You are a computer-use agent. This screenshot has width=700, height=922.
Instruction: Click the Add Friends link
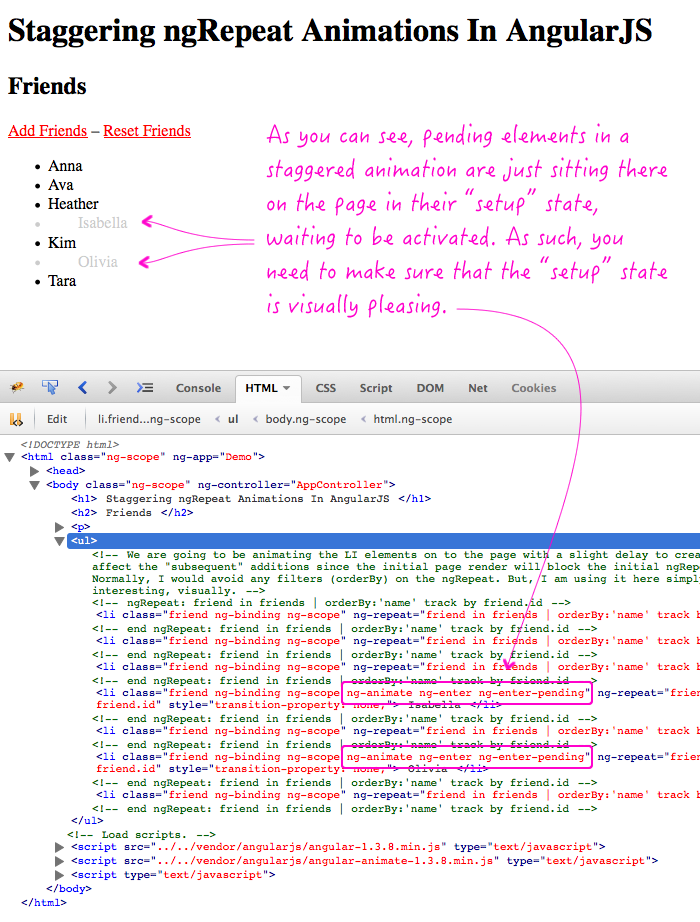[x=48, y=131]
